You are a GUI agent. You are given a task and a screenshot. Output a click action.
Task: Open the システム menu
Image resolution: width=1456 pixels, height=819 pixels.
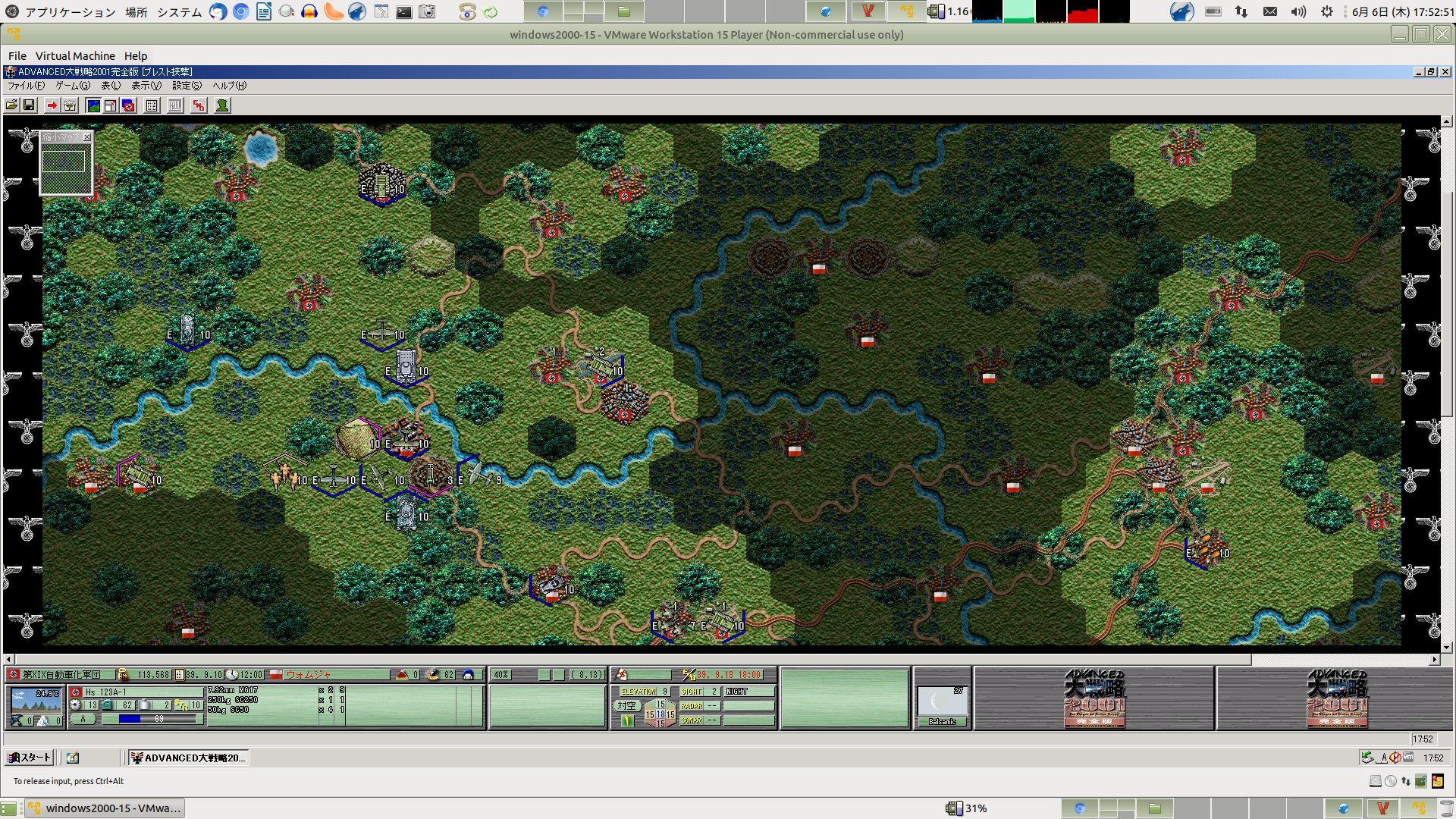[180, 12]
